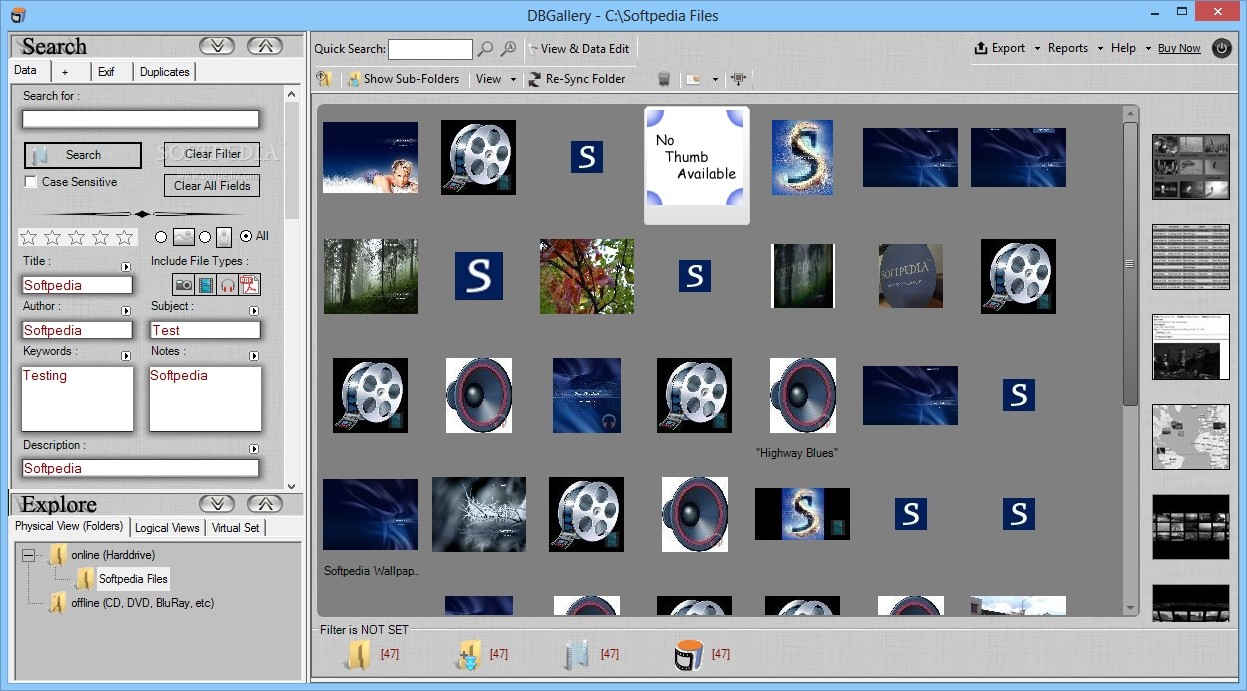Click the Show Sub-Folders toolbar item

(x=403, y=79)
